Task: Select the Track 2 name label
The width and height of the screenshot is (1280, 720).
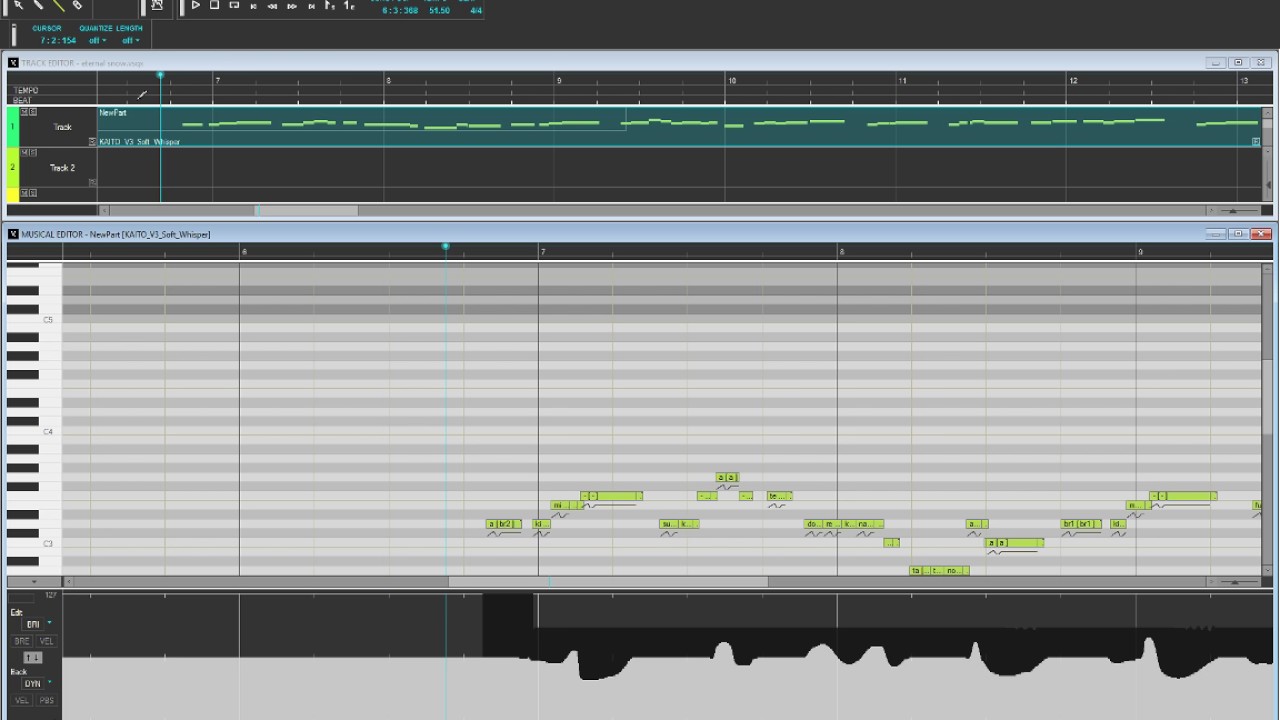Action: (63, 168)
